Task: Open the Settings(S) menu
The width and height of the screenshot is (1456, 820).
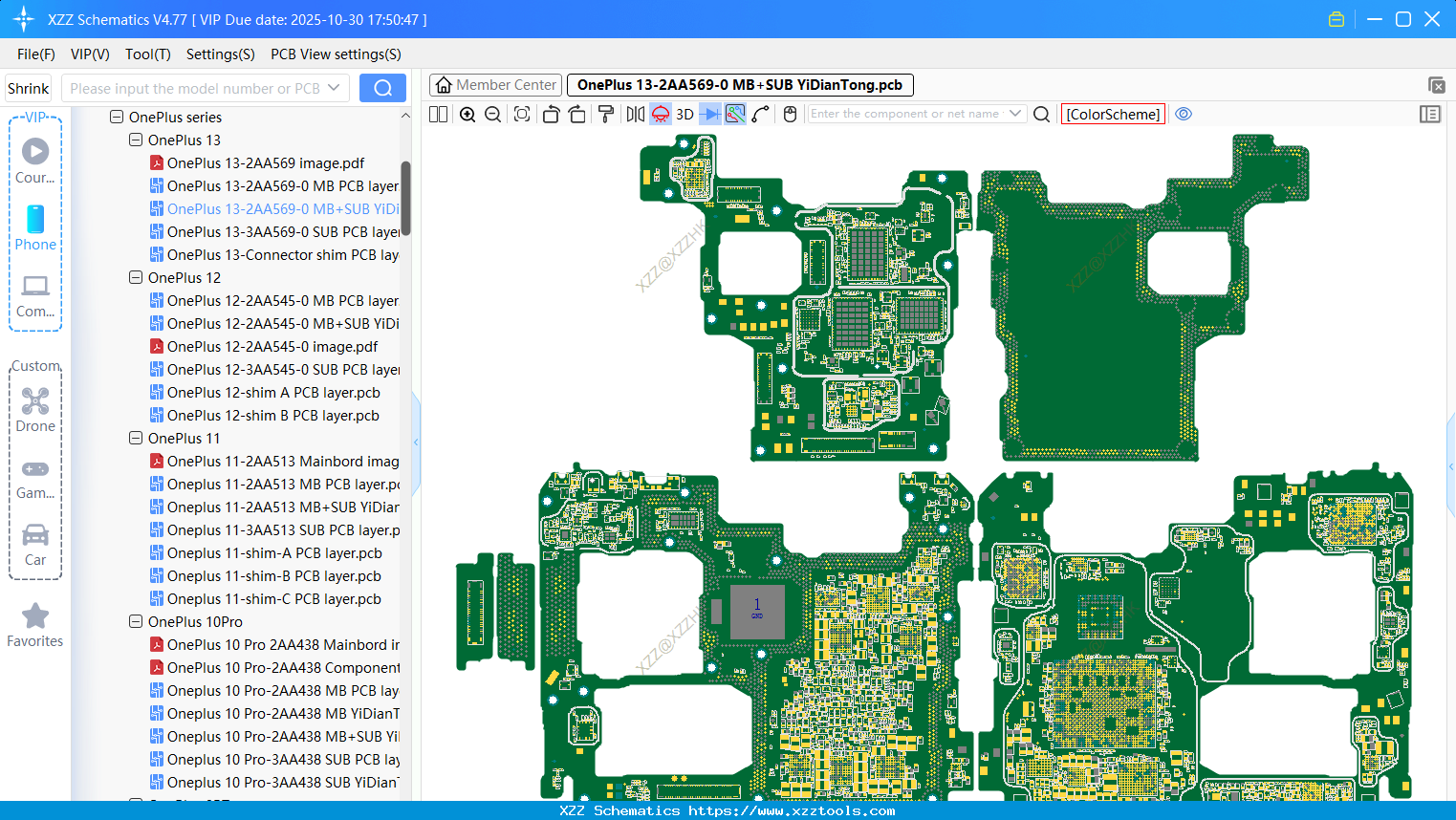Action: [x=221, y=54]
